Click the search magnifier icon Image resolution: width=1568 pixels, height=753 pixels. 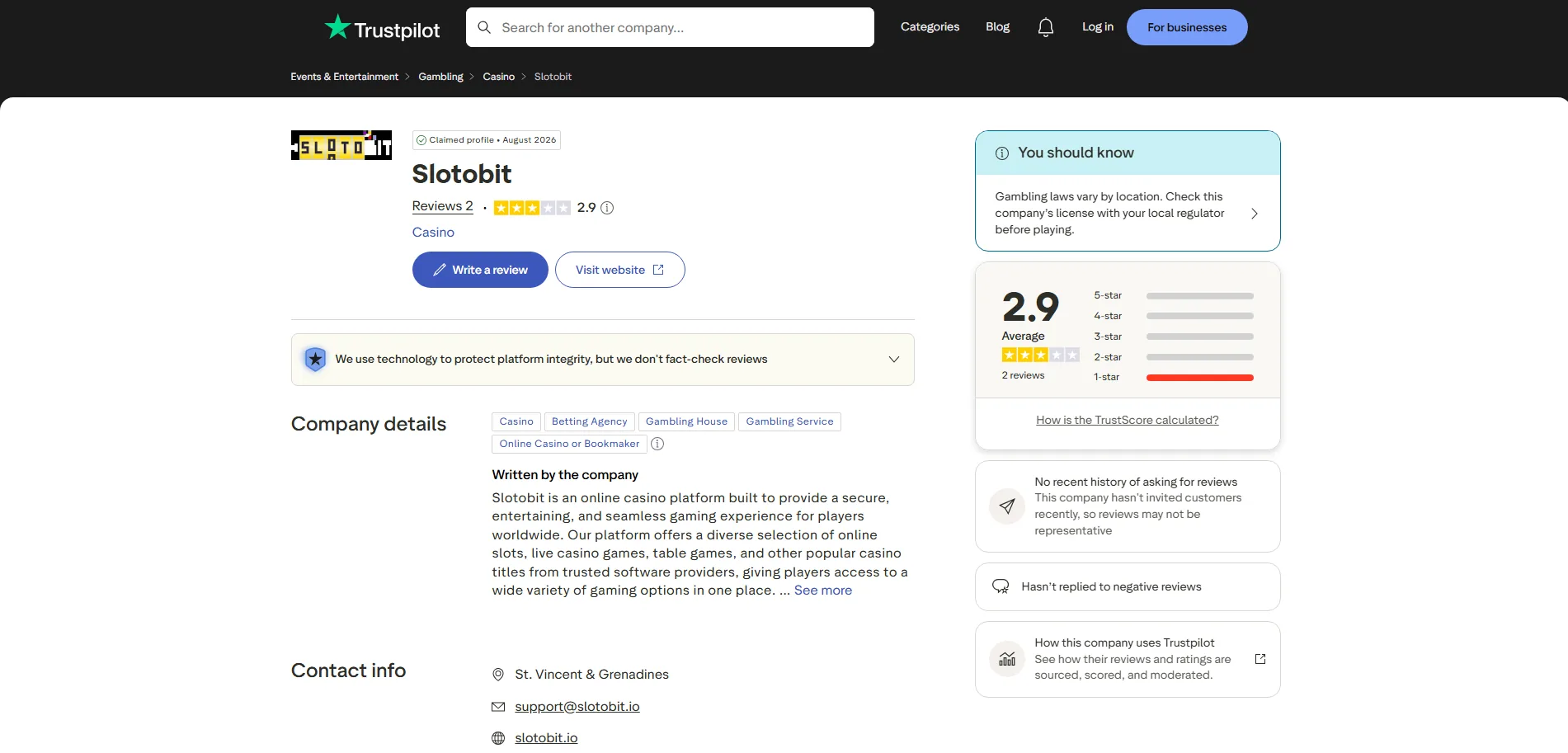[x=484, y=27]
